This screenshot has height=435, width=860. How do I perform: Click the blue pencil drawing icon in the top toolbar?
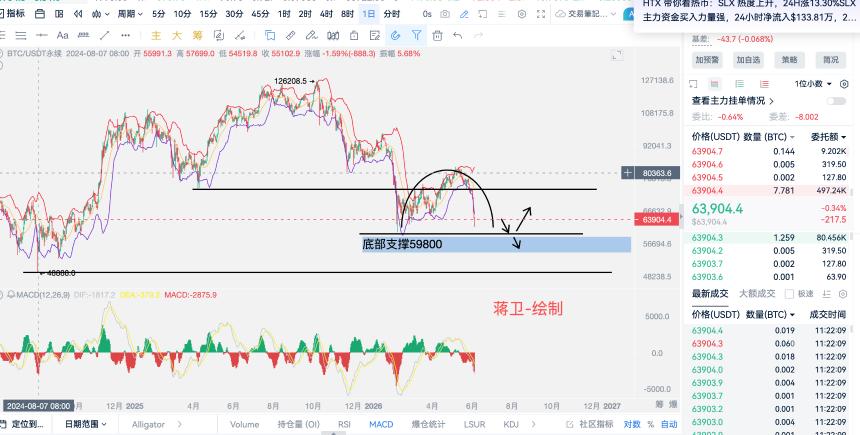tap(464, 14)
